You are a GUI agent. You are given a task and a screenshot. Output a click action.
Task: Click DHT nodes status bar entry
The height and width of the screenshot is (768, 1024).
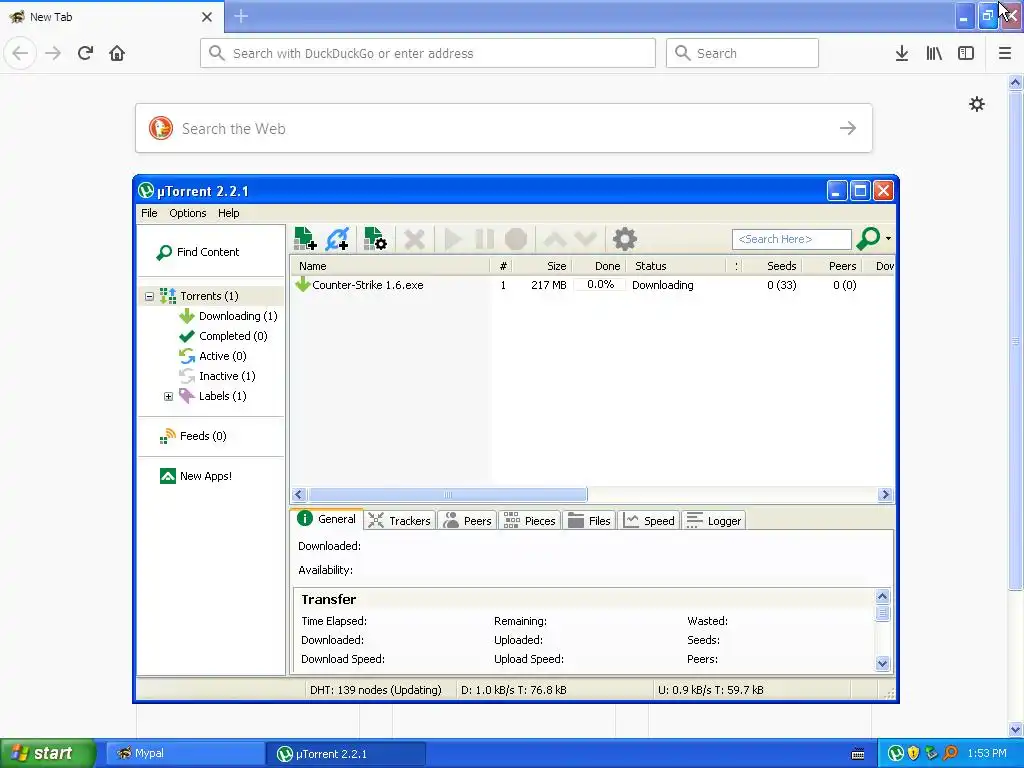(x=376, y=690)
